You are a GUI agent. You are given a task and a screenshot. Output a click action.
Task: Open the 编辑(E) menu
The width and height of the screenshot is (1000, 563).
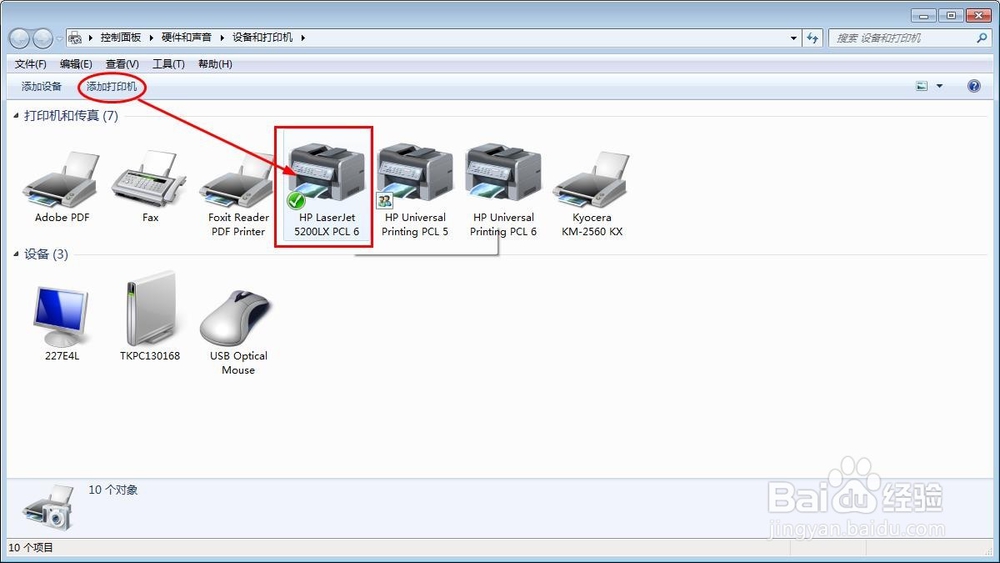tap(76, 64)
